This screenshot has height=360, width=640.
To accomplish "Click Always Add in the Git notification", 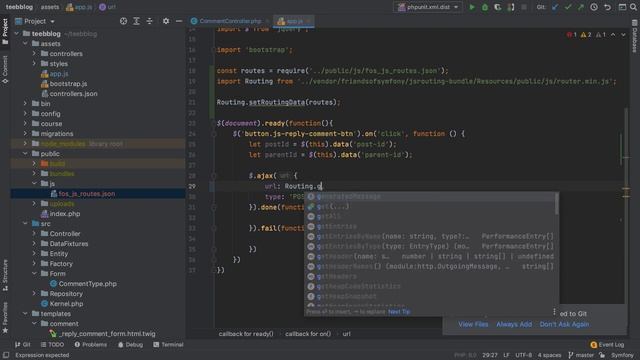I will pyautogui.click(x=514, y=324).
